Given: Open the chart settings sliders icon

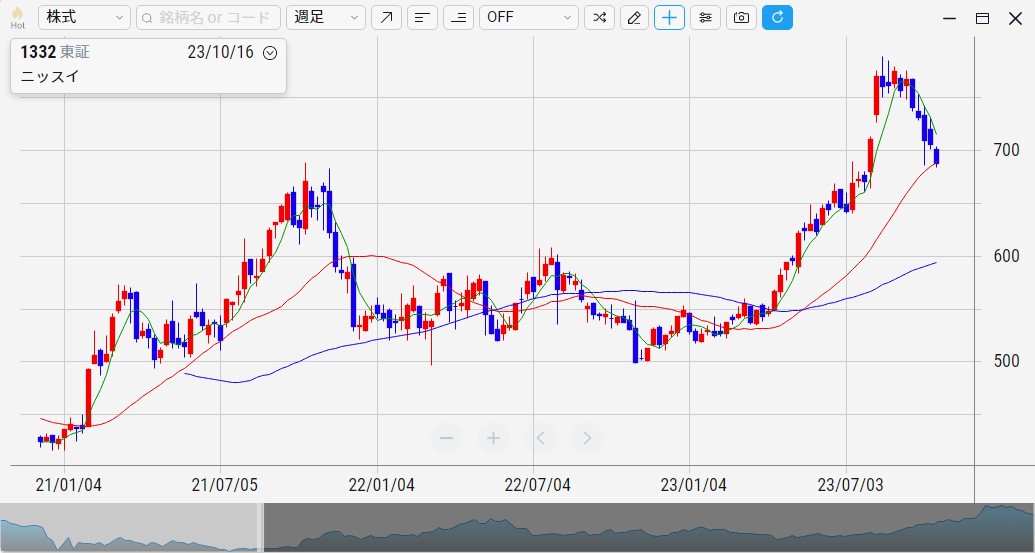Looking at the screenshot, I should [705, 17].
